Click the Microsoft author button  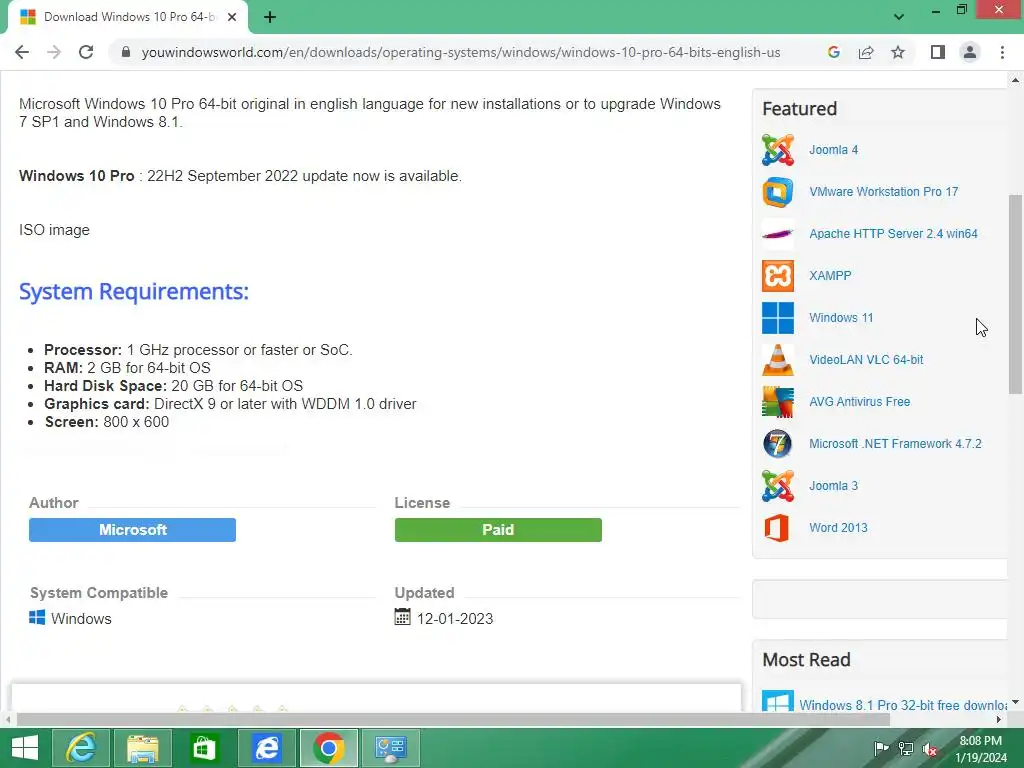pyautogui.click(x=133, y=530)
